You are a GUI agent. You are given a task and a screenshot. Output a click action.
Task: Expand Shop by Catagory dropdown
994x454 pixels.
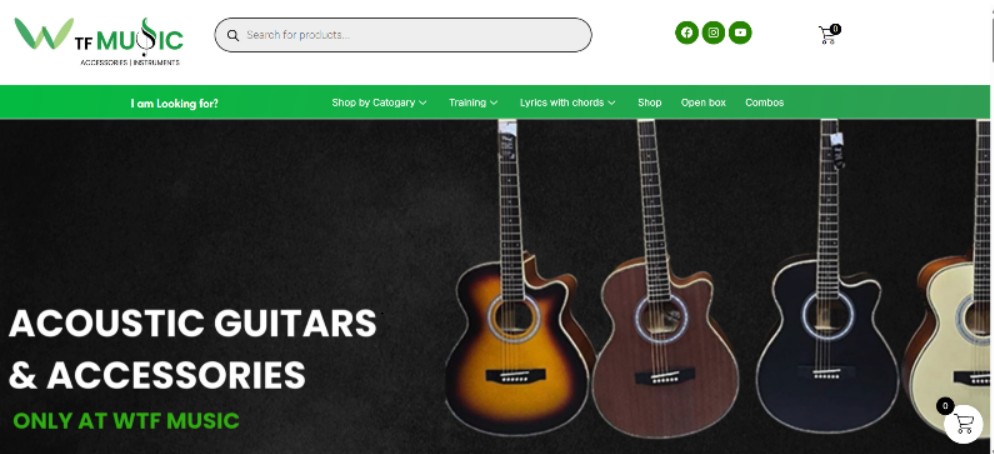click(379, 103)
